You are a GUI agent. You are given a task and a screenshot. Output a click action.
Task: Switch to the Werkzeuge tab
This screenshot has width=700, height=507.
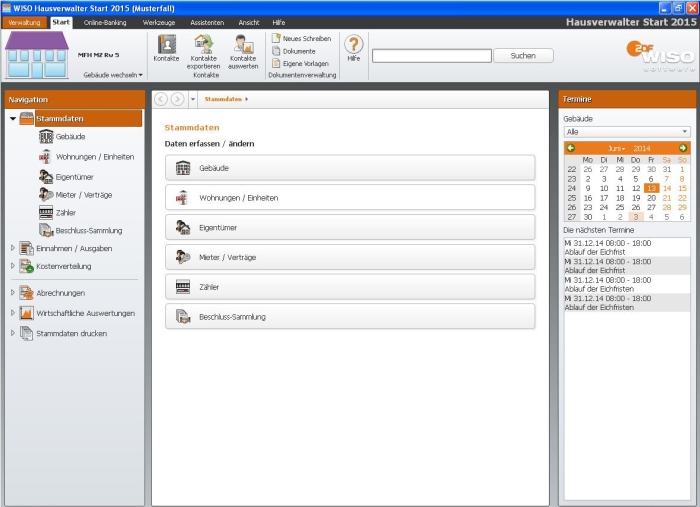click(x=159, y=22)
